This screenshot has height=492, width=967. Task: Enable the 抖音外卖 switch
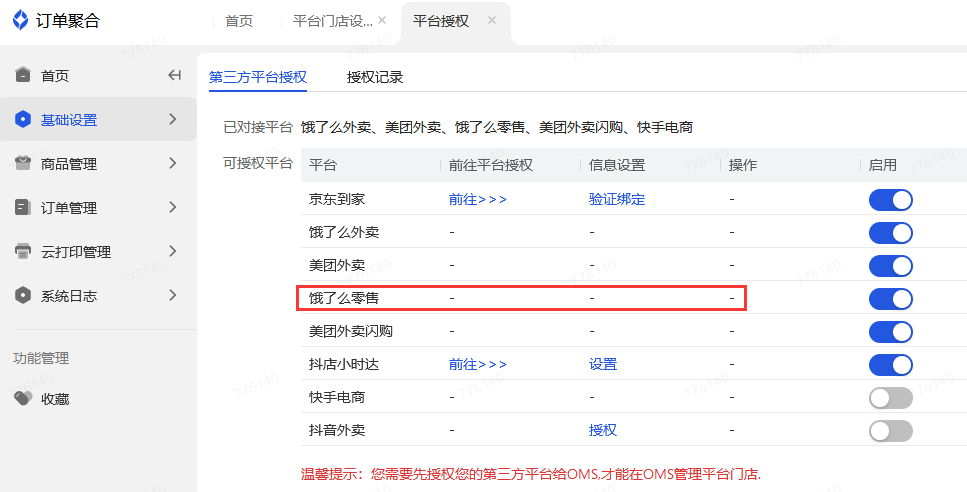tap(891, 430)
